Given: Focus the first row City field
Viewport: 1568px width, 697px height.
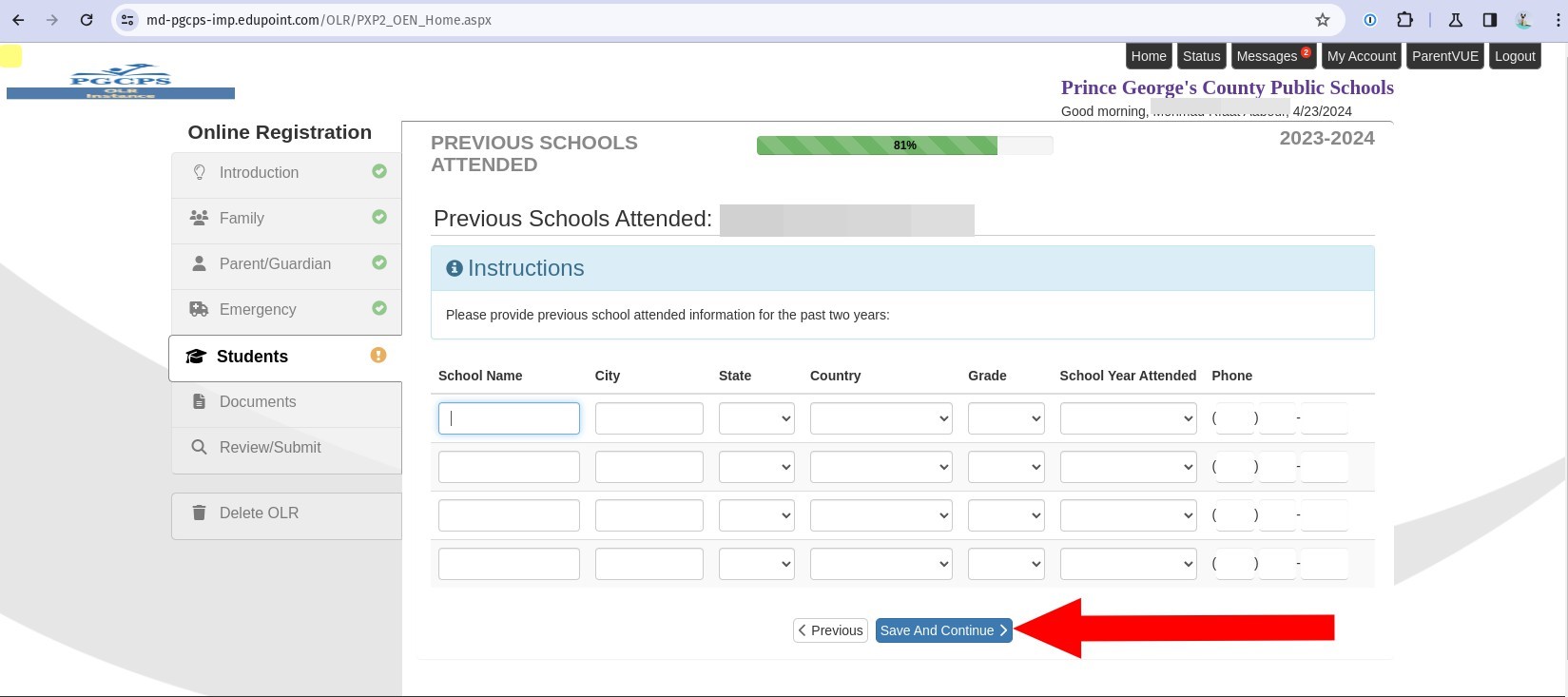Looking at the screenshot, I should [x=648, y=418].
